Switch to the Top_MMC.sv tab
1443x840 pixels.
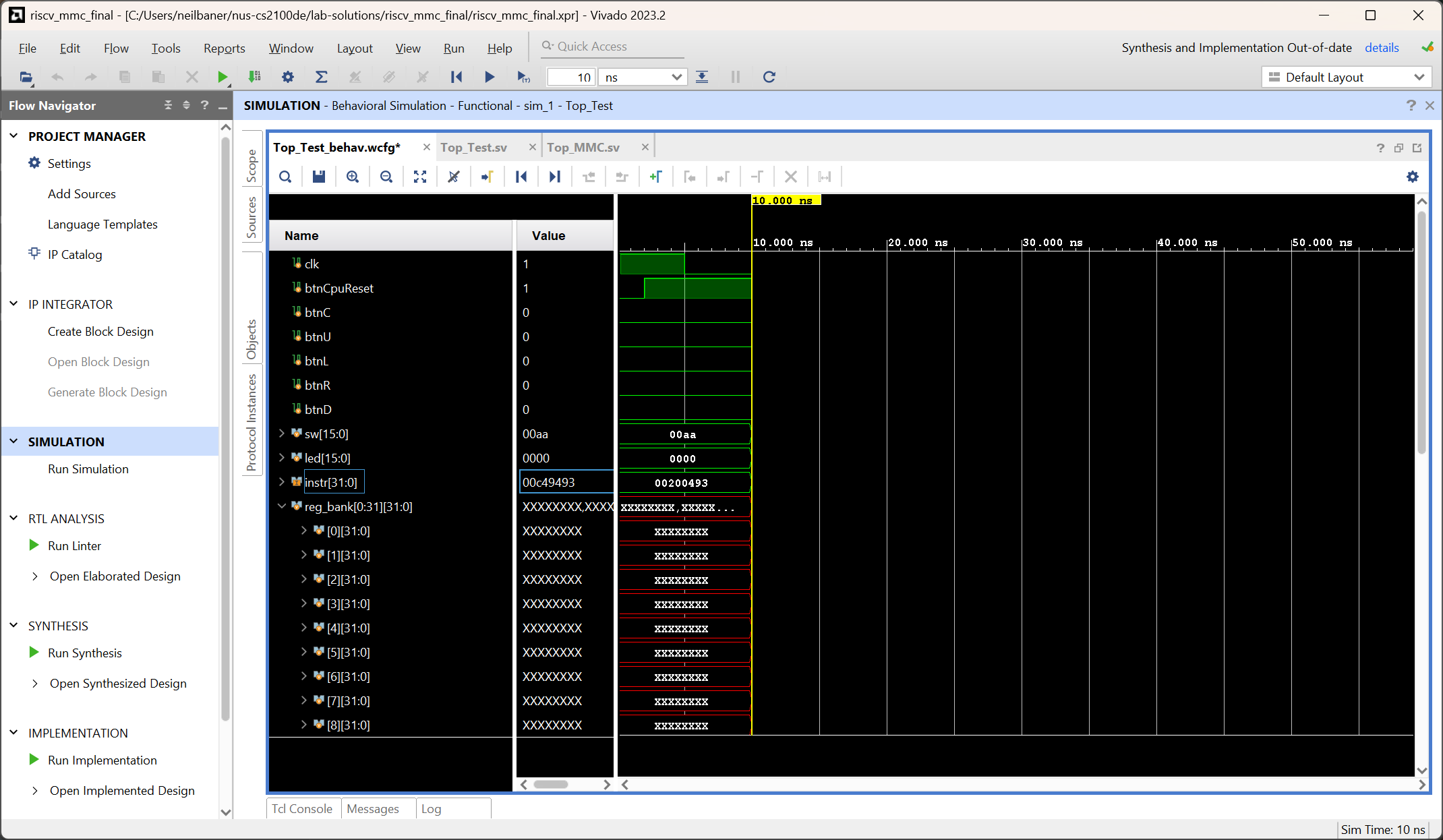pyautogui.click(x=583, y=147)
